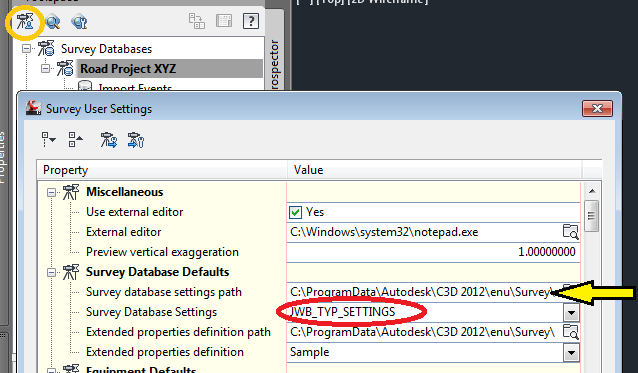Click scroll up arrow in settings list
Viewport: 638px width, 373px height.
[x=592, y=191]
